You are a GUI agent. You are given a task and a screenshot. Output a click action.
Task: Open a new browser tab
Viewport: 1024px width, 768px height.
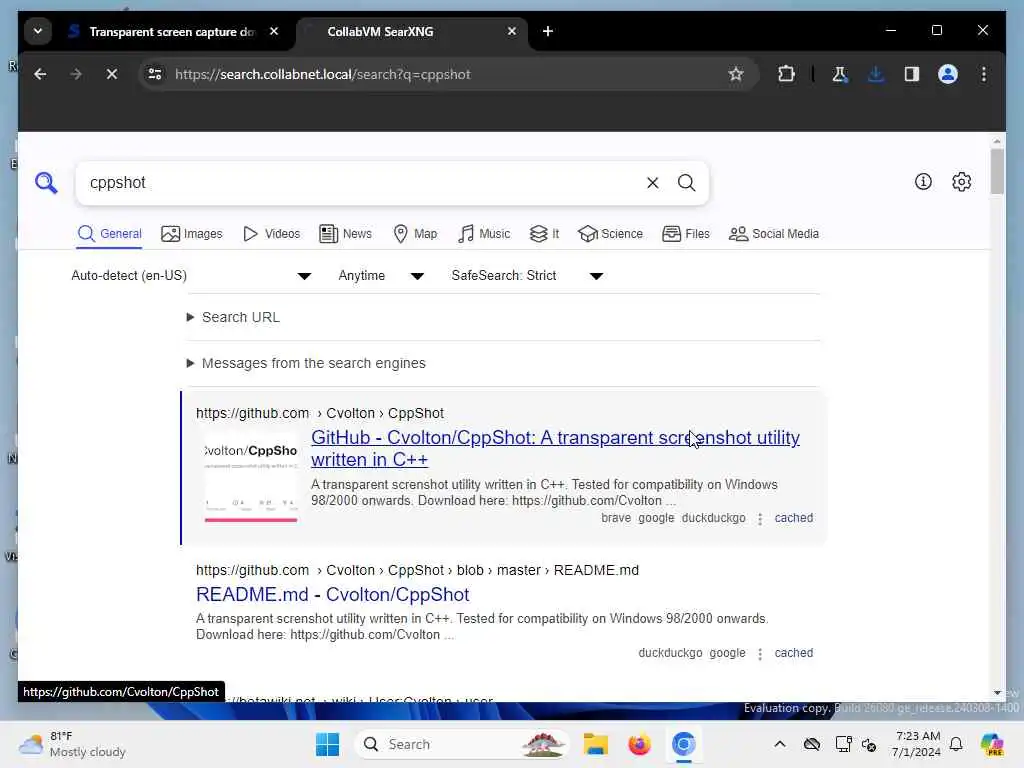click(548, 31)
